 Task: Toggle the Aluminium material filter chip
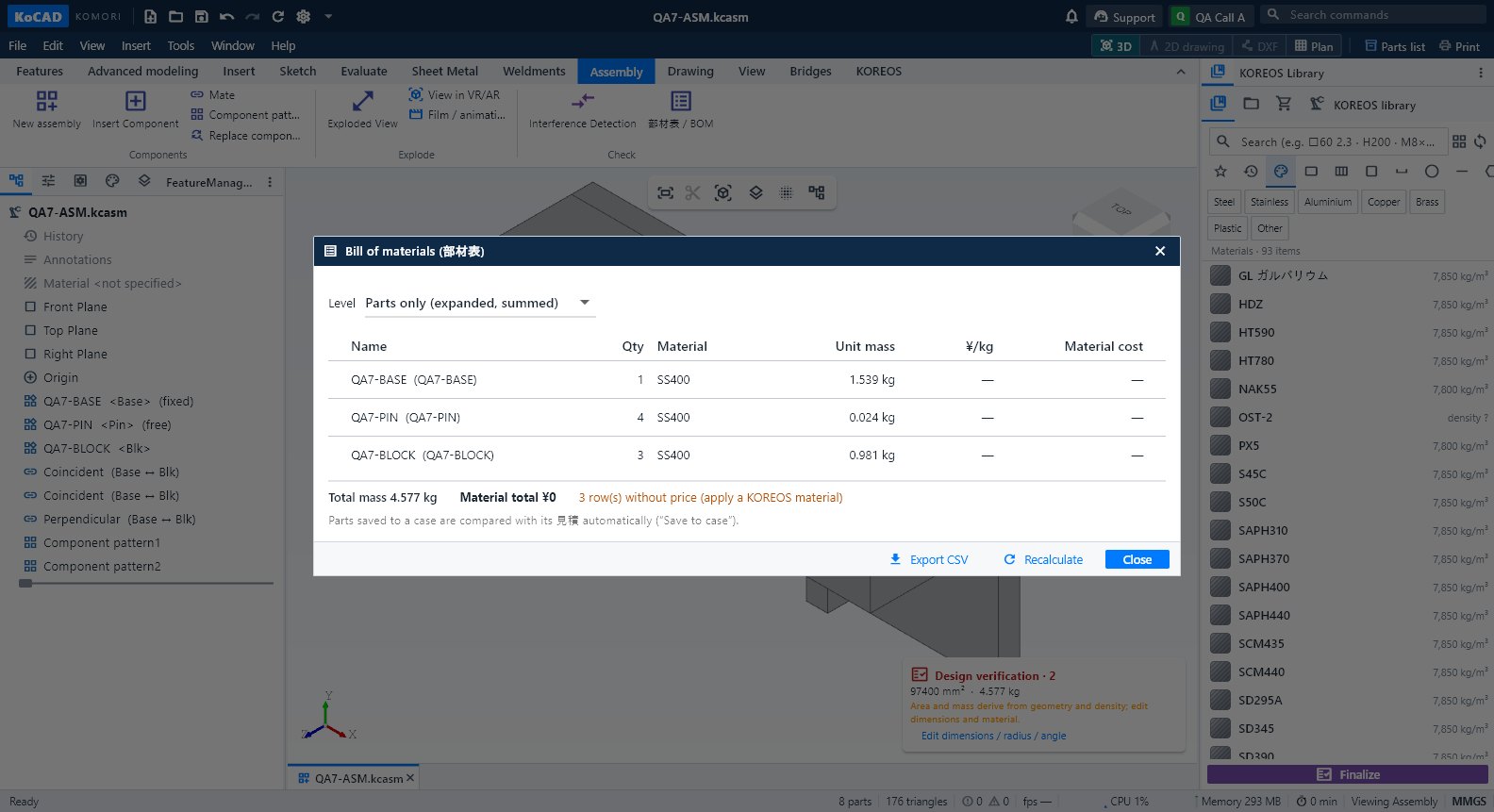tap(1328, 202)
